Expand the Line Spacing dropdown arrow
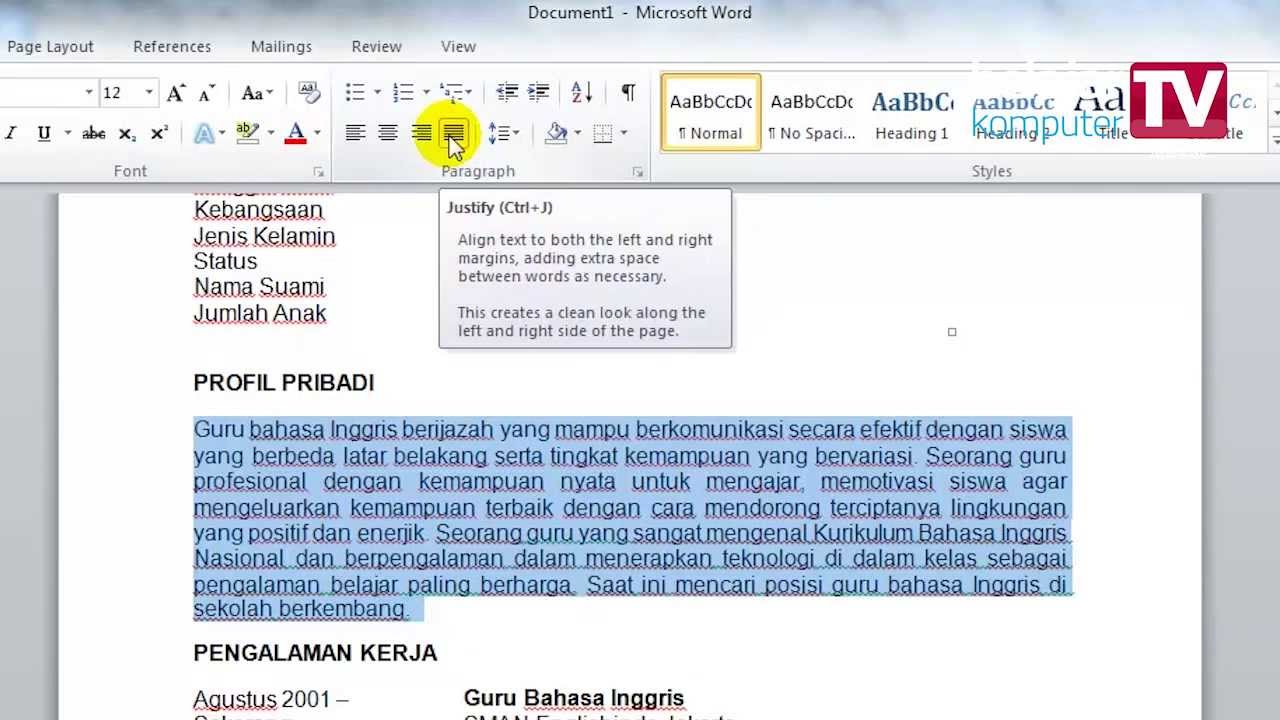 (516, 133)
